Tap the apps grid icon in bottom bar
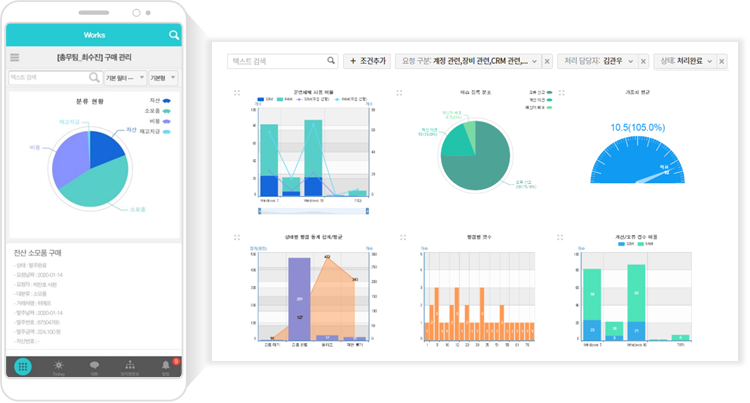This screenshot has width=750, height=403. [23, 366]
